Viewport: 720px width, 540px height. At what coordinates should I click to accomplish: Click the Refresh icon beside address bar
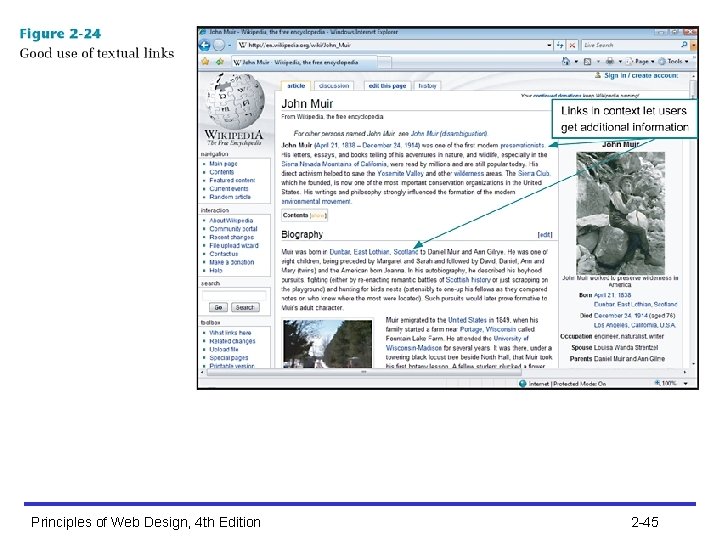point(560,45)
